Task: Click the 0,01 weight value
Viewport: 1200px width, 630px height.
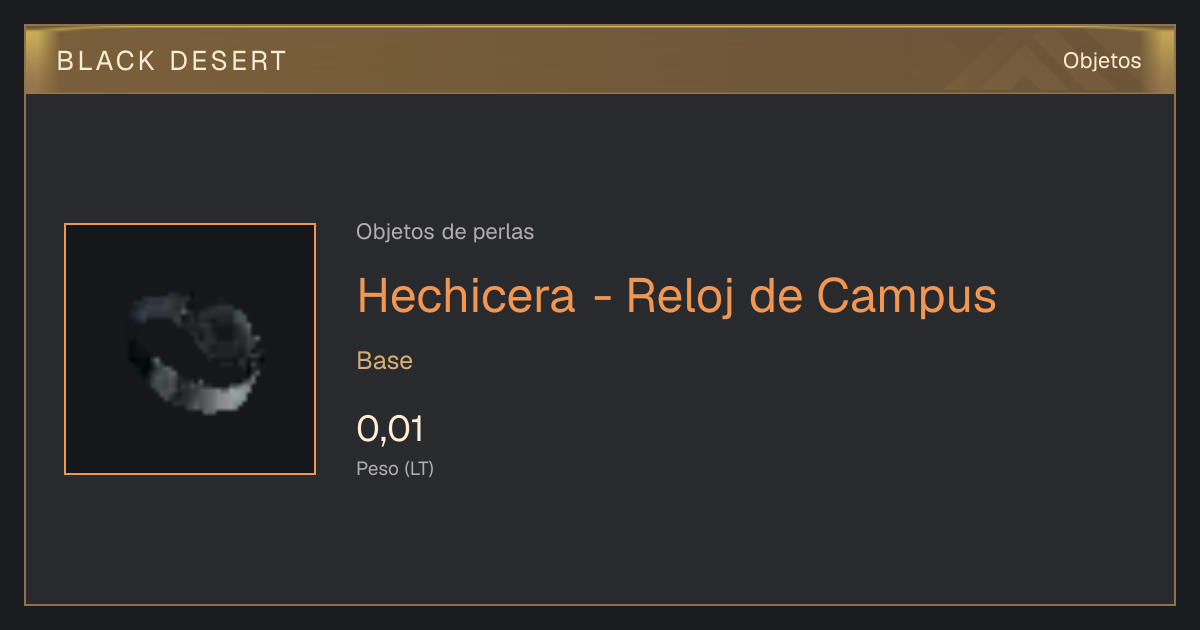Action: (x=390, y=429)
